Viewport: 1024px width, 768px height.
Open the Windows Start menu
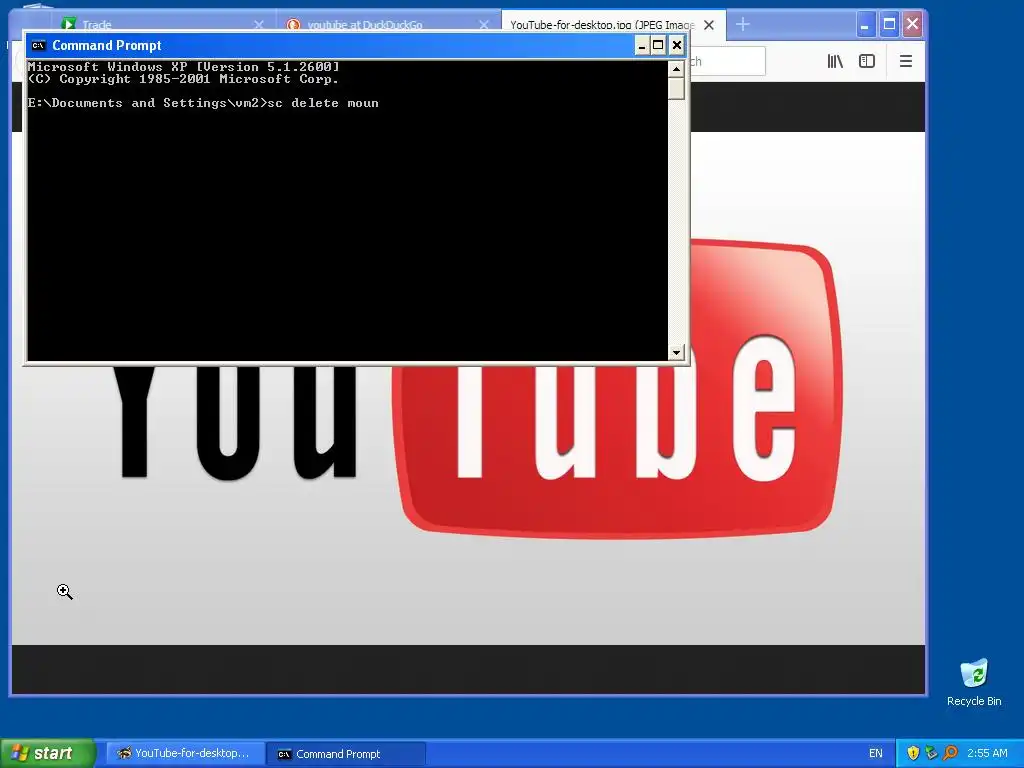pos(48,754)
